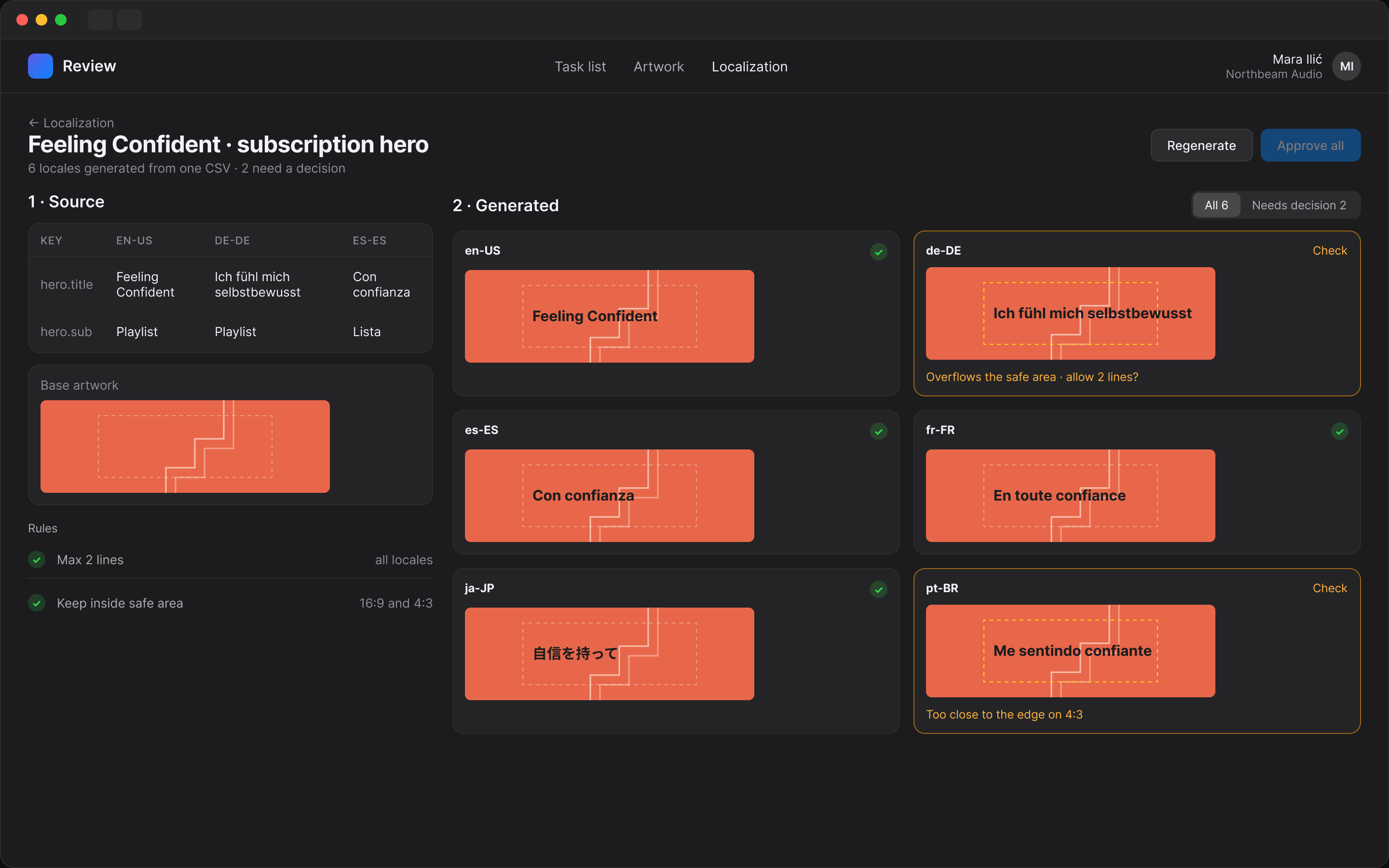This screenshot has width=1389, height=868.
Task: Click Check on the de-DE card
Action: pyautogui.click(x=1330, y=250)
